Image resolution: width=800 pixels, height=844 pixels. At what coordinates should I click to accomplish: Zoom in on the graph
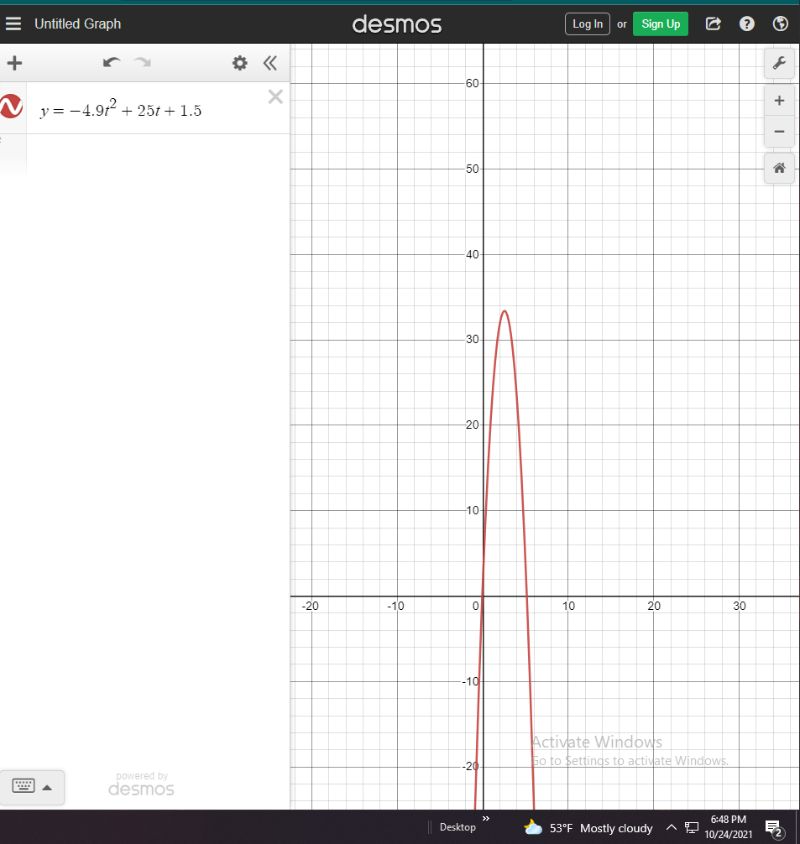click(779, 101)
